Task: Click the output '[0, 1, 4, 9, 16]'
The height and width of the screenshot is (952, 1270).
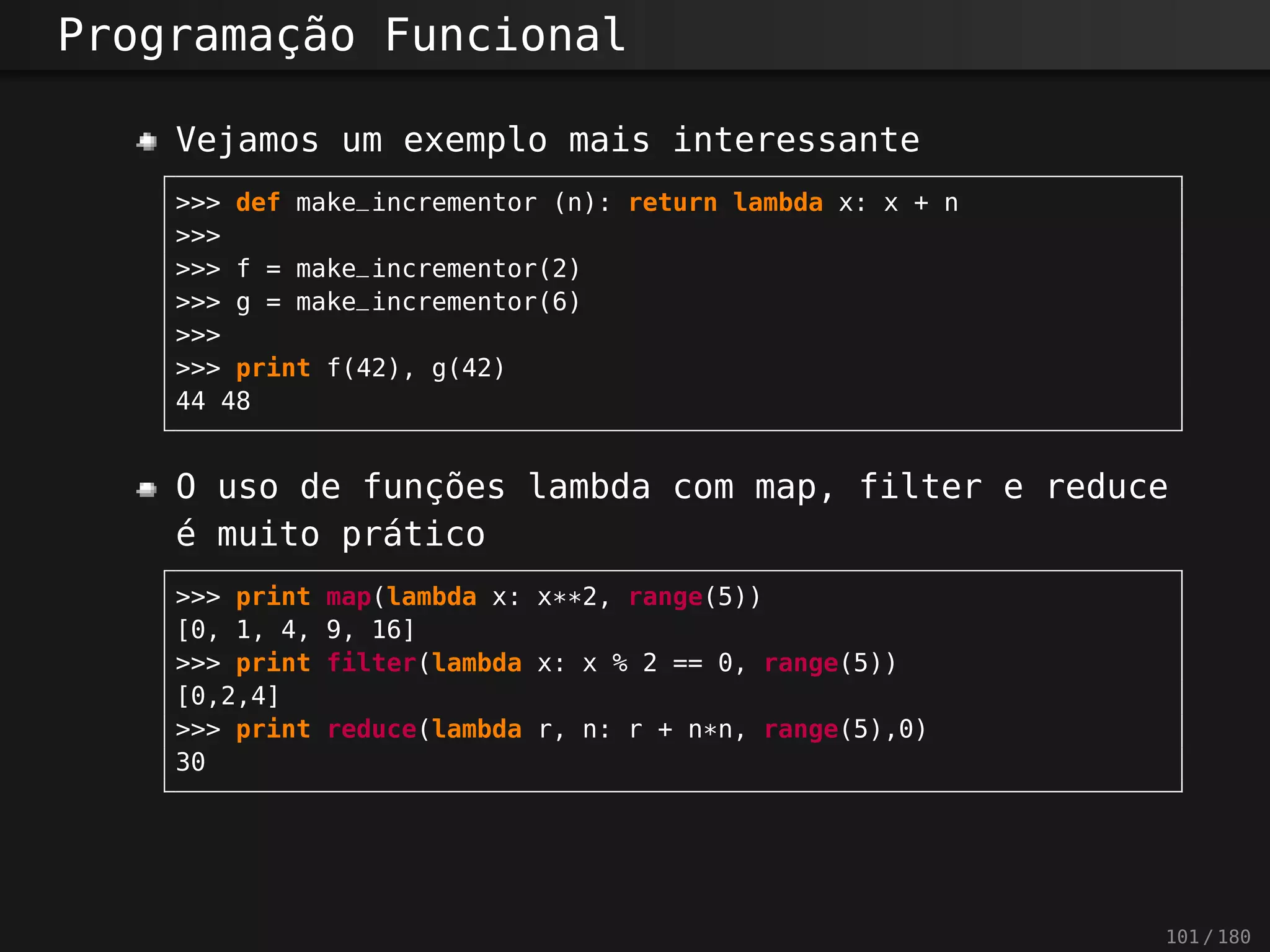Action: click(x=296, y=630)
